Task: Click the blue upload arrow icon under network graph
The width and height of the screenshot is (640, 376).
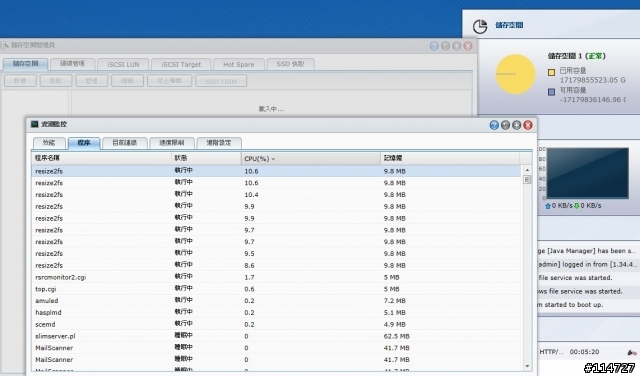Action: (548, 206)
